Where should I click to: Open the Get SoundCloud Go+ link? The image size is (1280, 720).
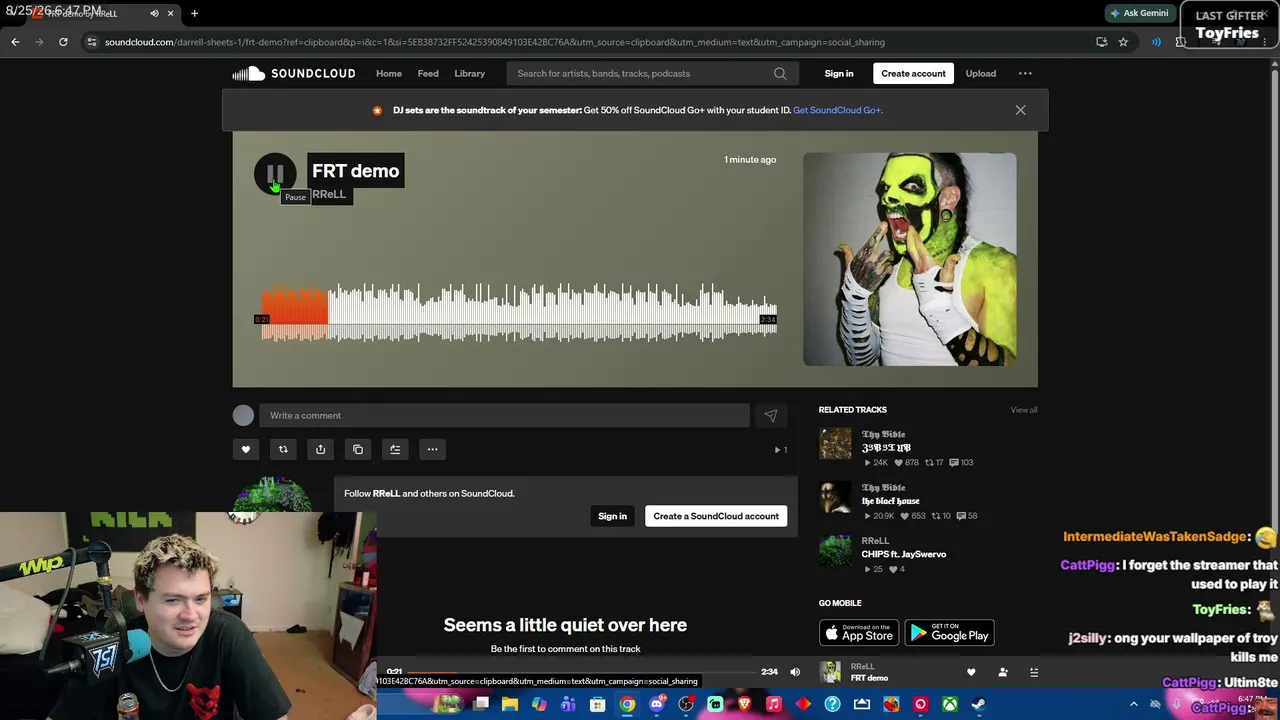pos(837,110)
